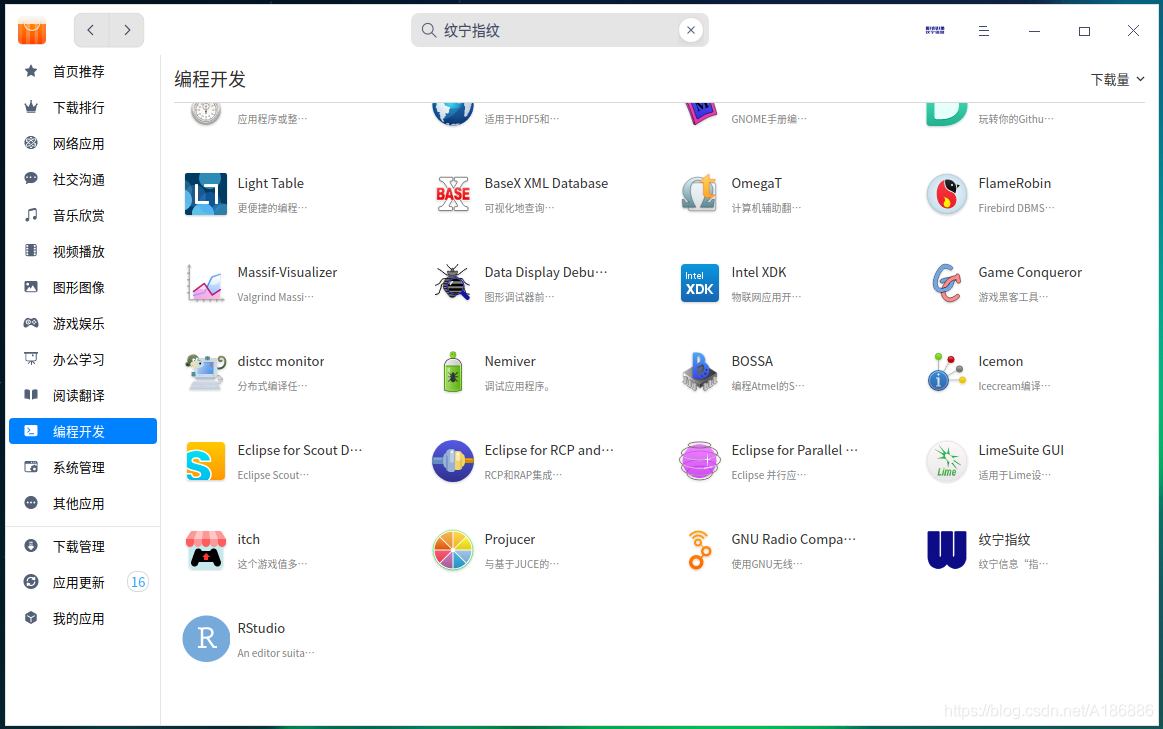This screenshot has width=1163, height=729.
Task: Click the search field containing 纹宁指纹
Action: point(560,30)
